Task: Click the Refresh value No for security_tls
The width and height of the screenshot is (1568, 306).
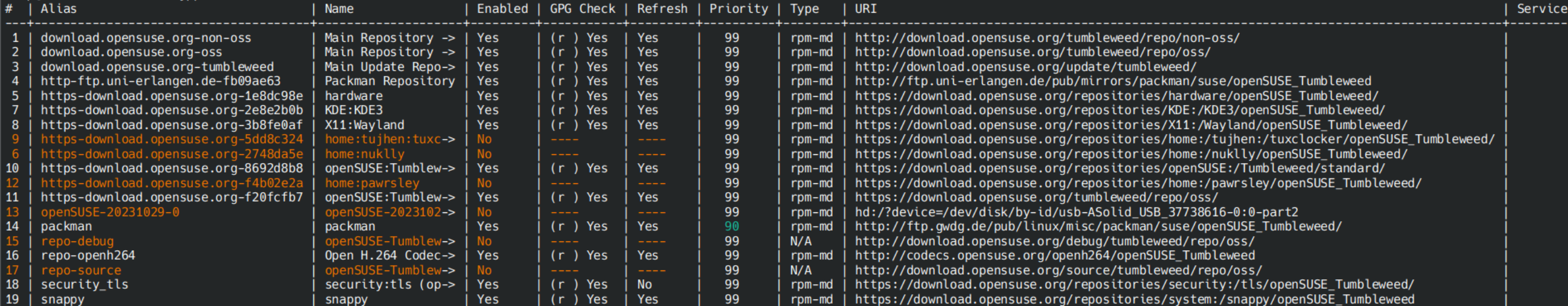Action: 644,285
